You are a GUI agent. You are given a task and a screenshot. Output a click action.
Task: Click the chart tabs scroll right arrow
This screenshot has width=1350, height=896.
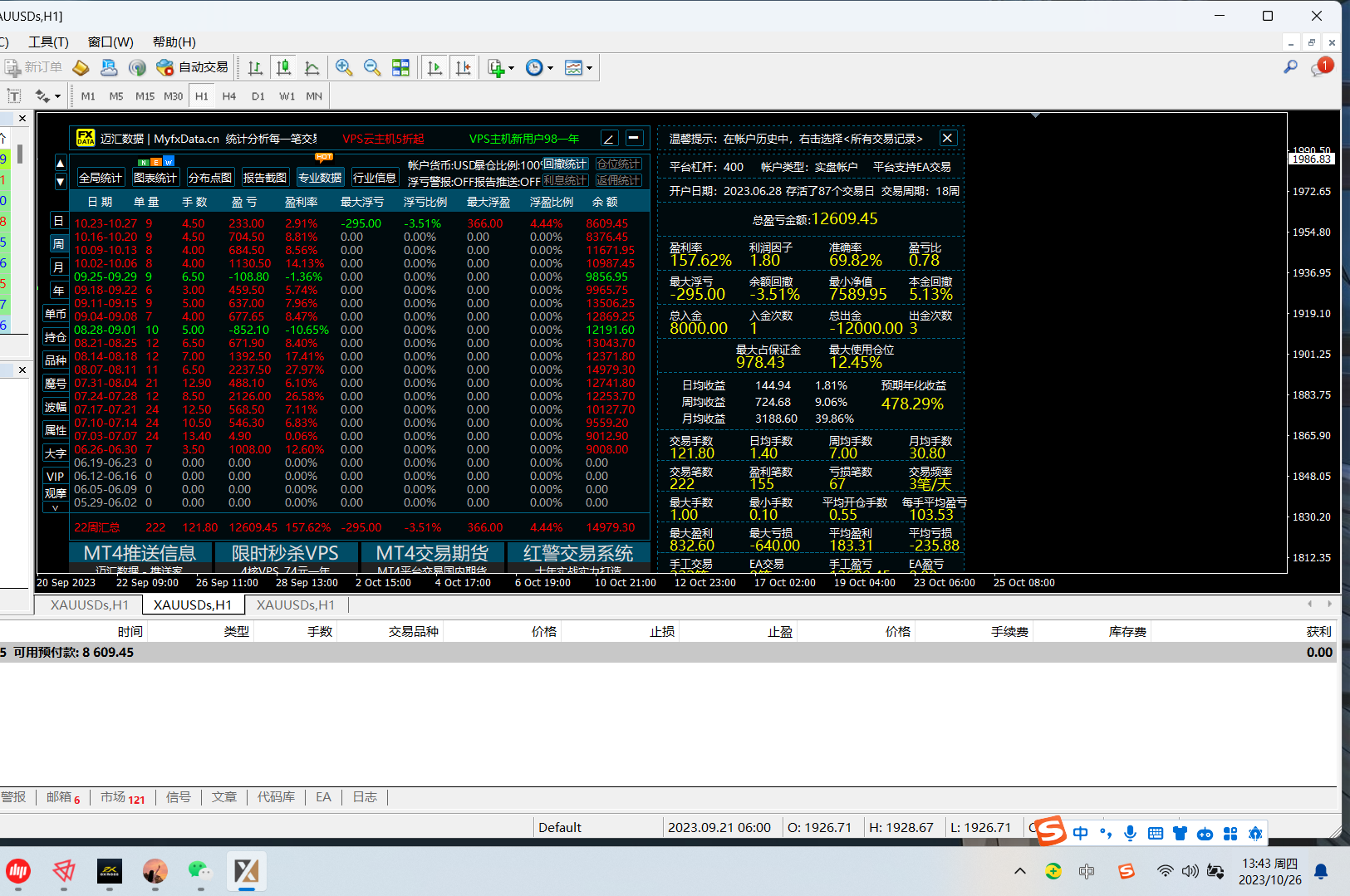(1329, 604)
